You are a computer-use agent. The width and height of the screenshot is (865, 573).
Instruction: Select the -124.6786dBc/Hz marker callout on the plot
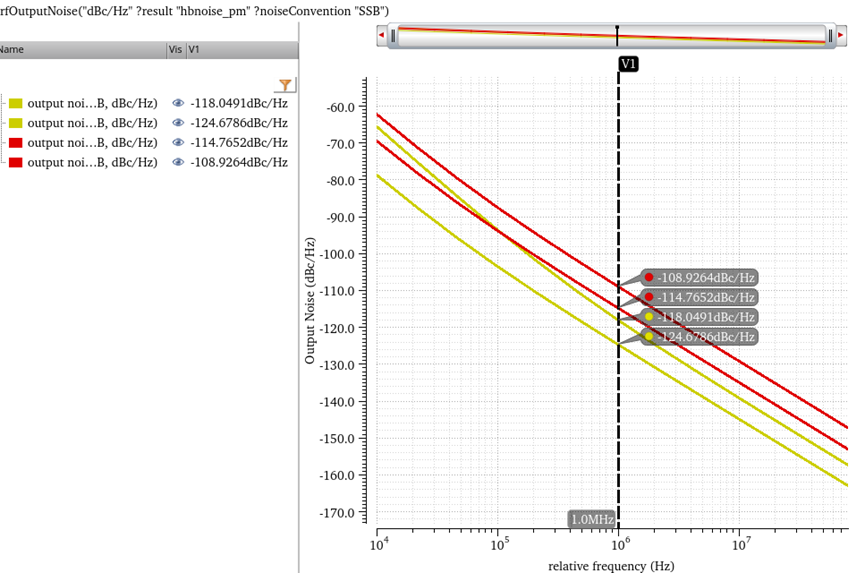point(699,337)
